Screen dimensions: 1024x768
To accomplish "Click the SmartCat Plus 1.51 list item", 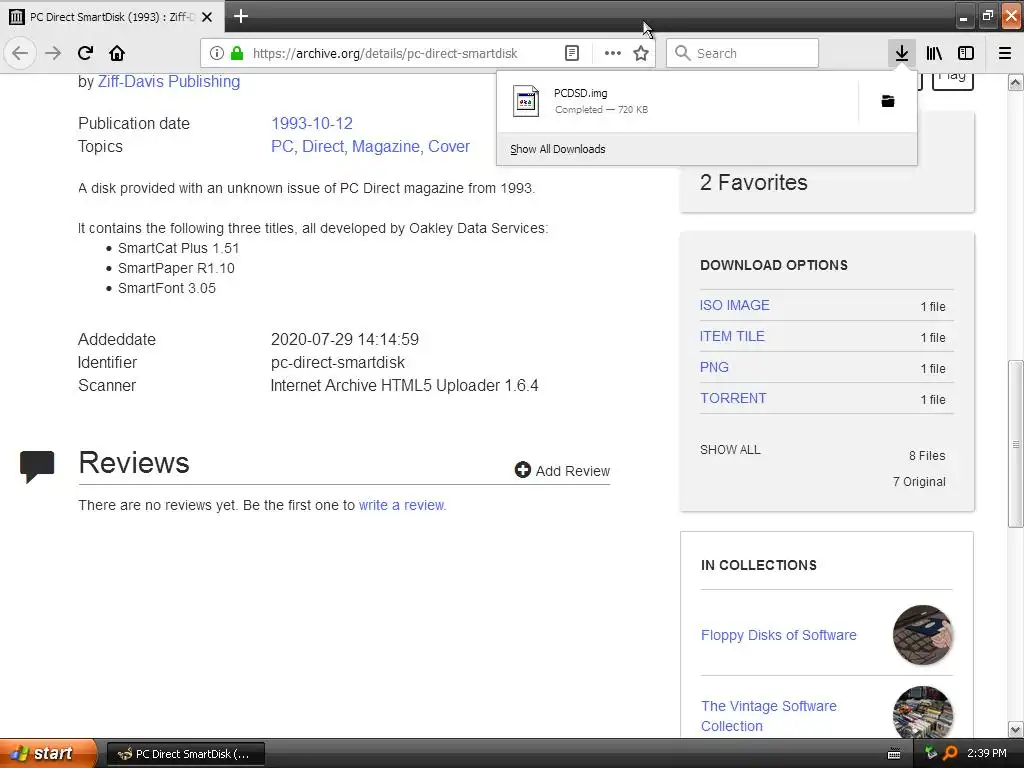I will 178,248.
